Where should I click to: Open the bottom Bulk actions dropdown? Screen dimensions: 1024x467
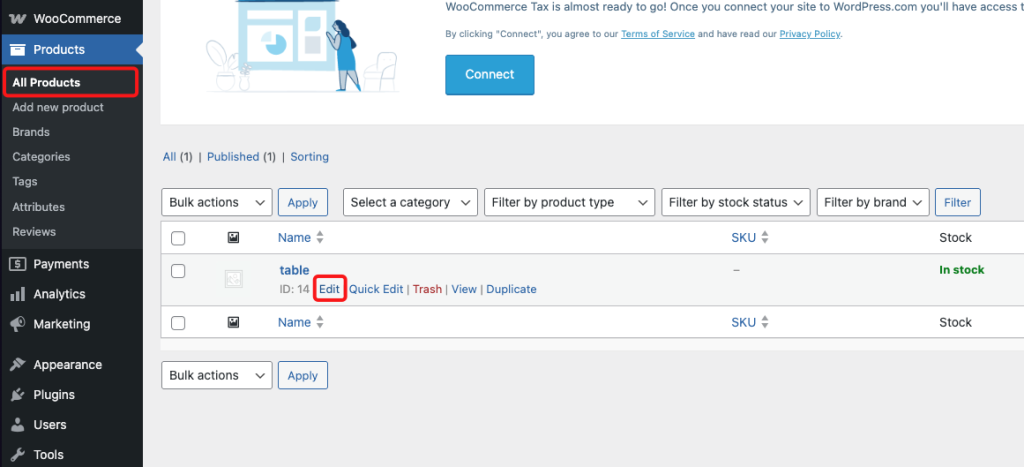pyautogui.click(x=217, y=376)
